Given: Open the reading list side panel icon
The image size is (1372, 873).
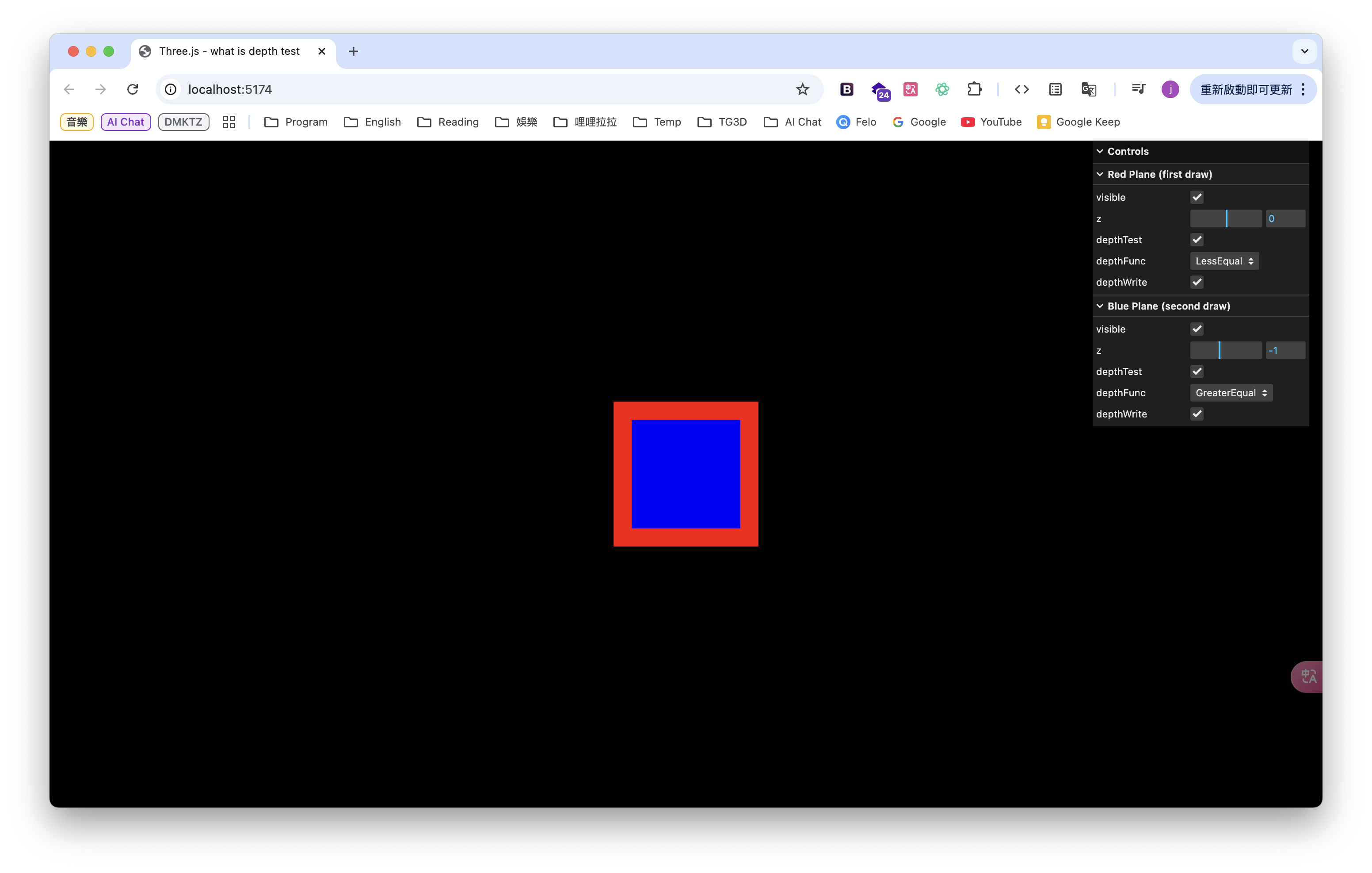Looking at the screenshot, I should click(1055, 89).
